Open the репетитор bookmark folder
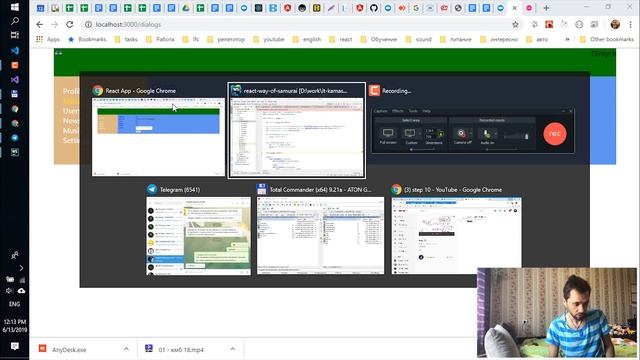 pyautogui.click(x=226, y=39)
